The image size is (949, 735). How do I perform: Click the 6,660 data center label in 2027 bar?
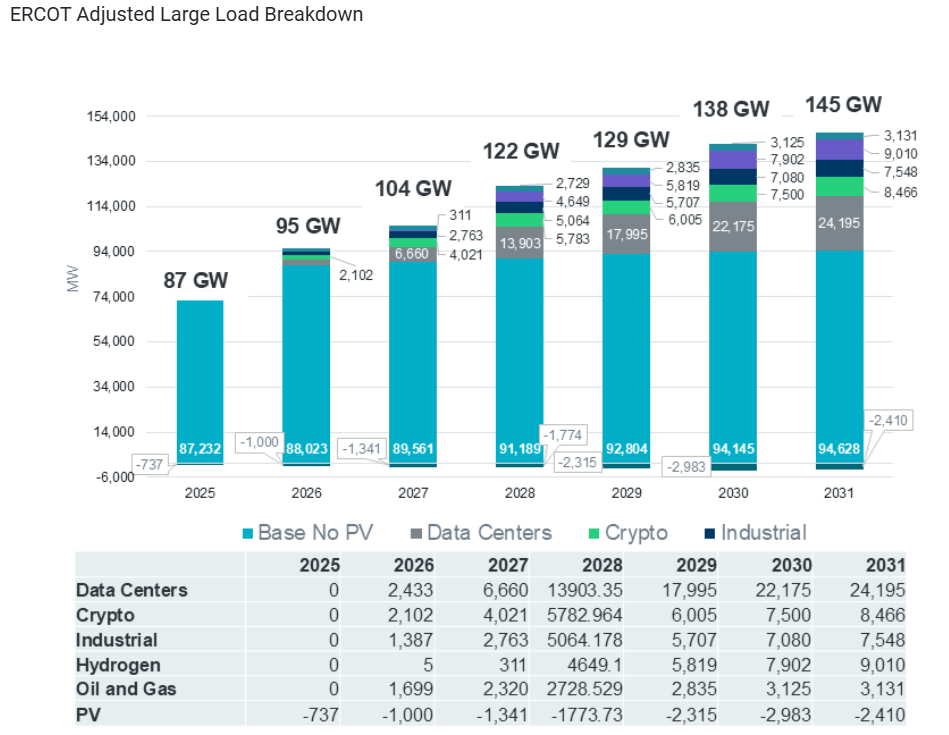tap(412, 254)
